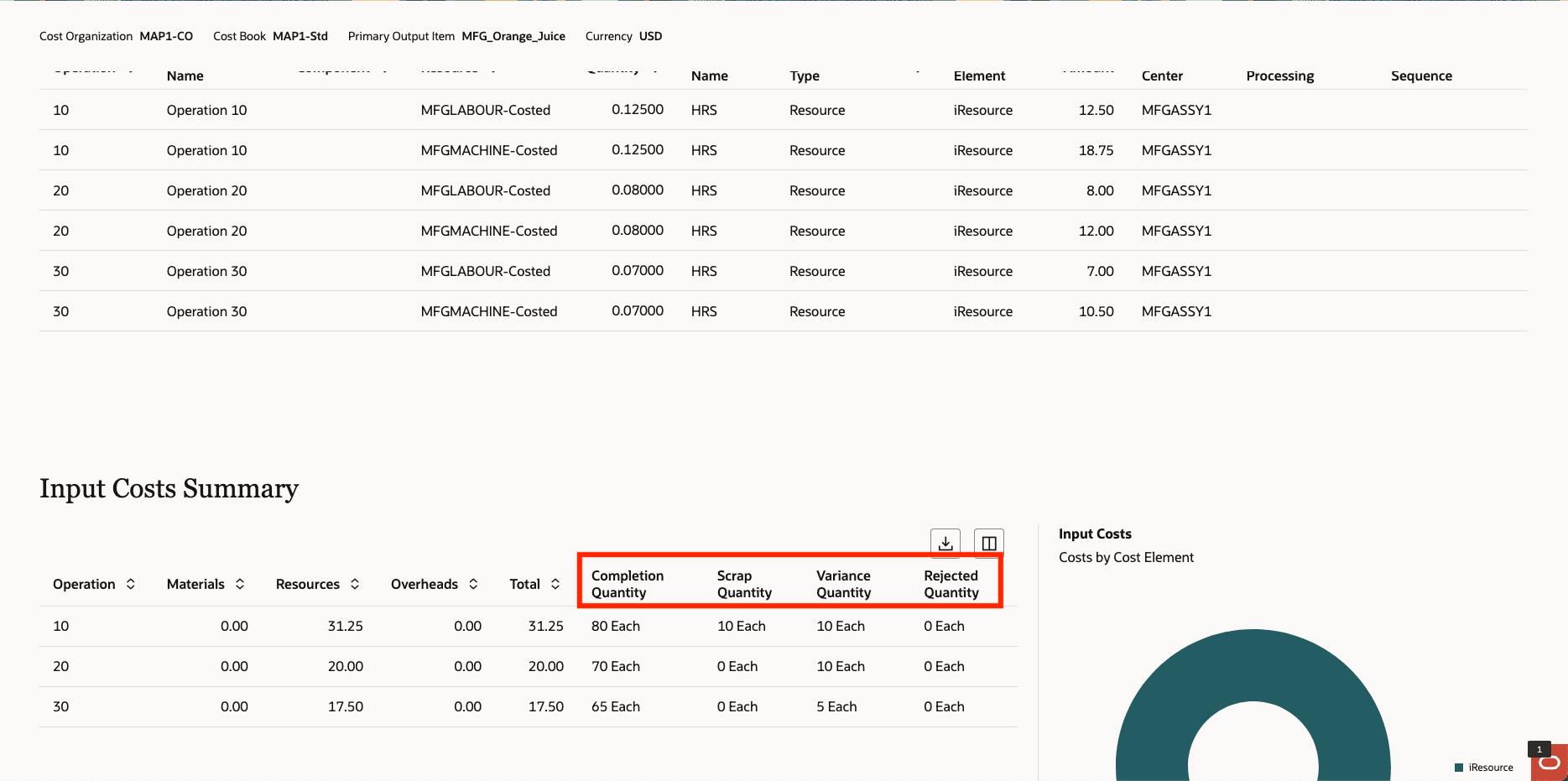The width and height of the screenshot is (1568, 781).
Task: Click the Input Costs chart title
Action: [x=1095, y=534]
